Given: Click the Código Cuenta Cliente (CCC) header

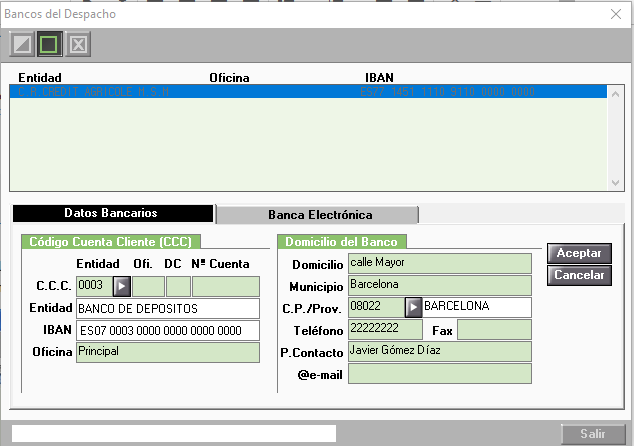Looking at the screenshot, I should [x=111, y=242].
